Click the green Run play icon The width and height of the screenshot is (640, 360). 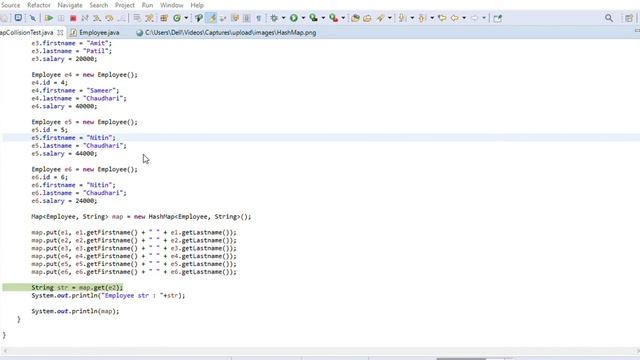[x=293, y=18]
